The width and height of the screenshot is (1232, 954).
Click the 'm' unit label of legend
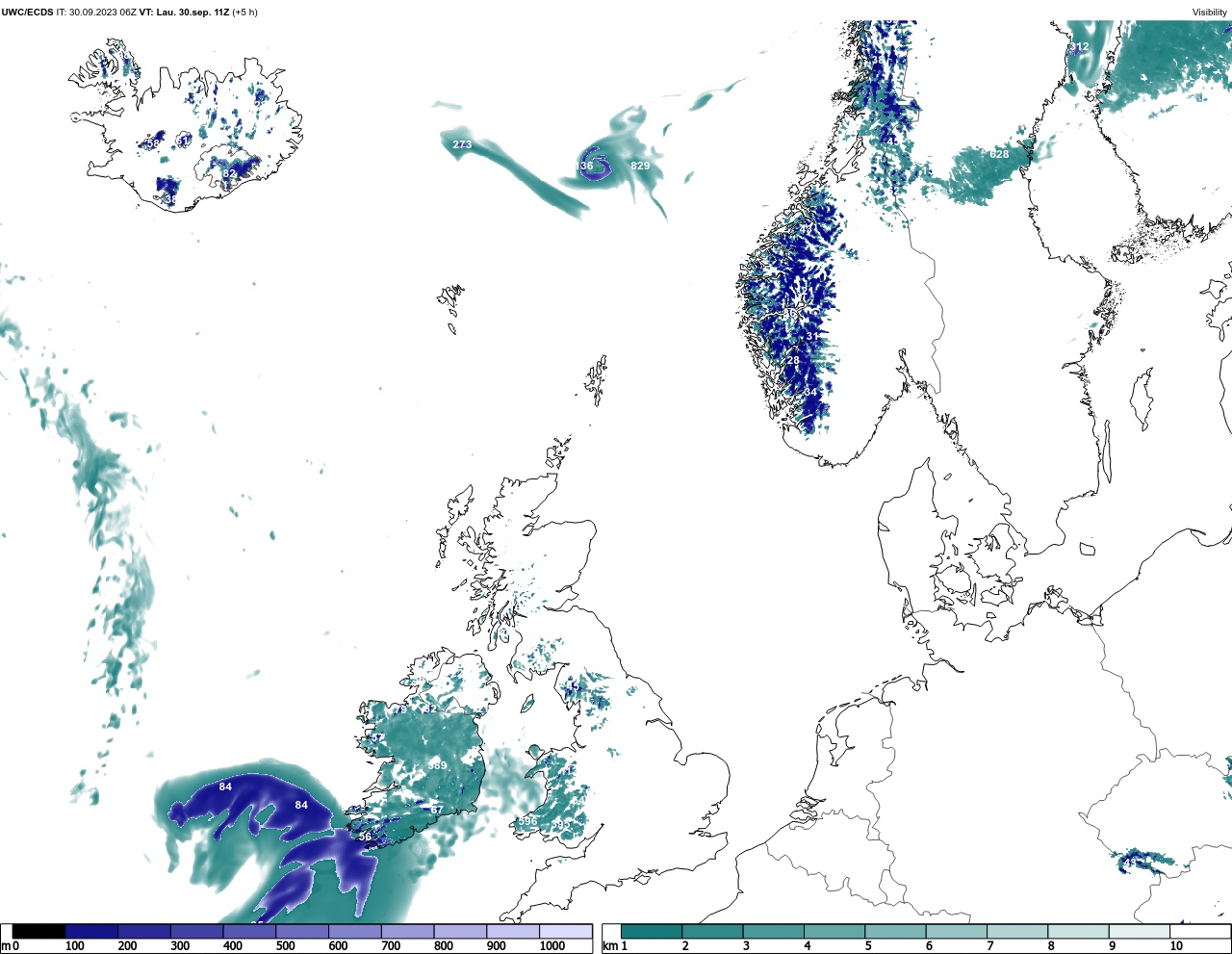(x=6, y=947)
